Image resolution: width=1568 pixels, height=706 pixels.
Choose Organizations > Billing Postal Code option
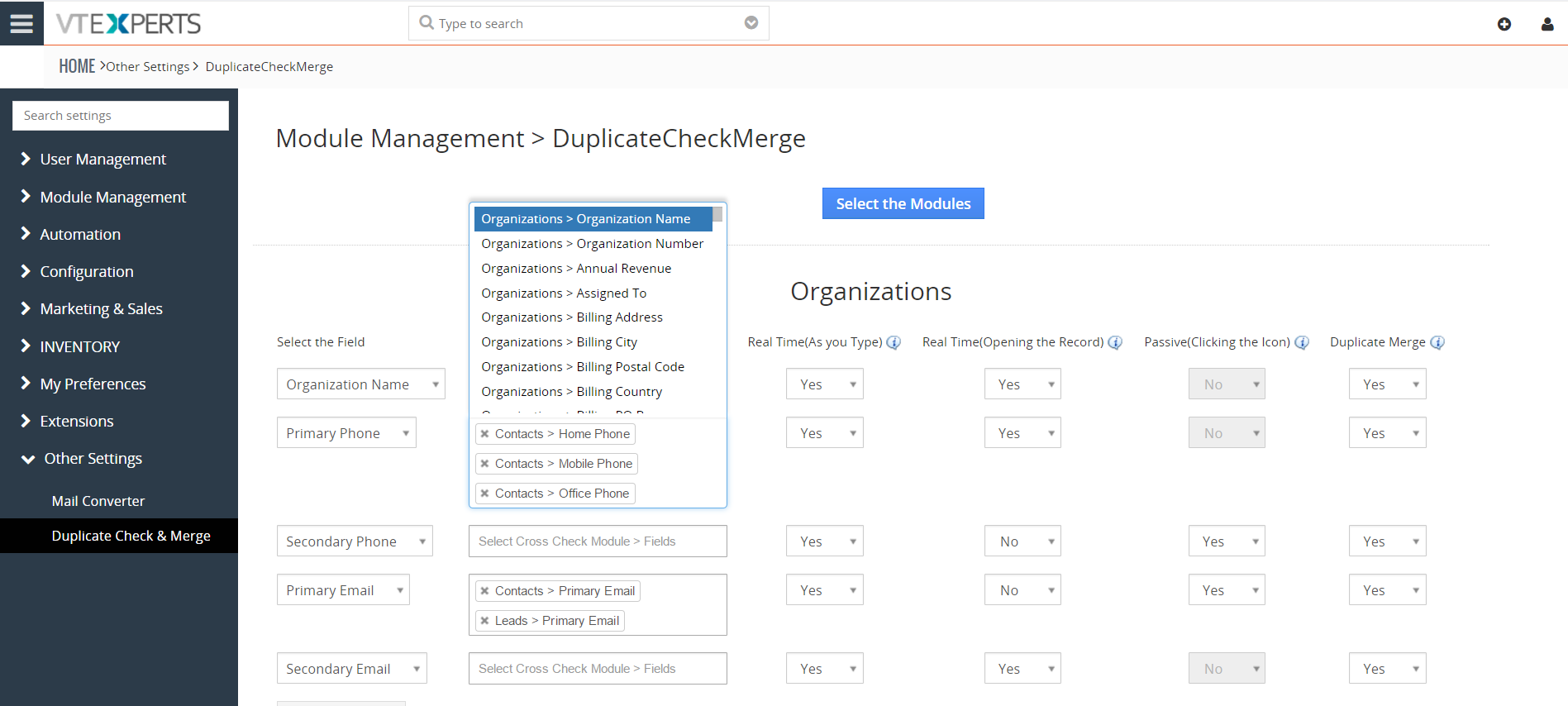593,367
